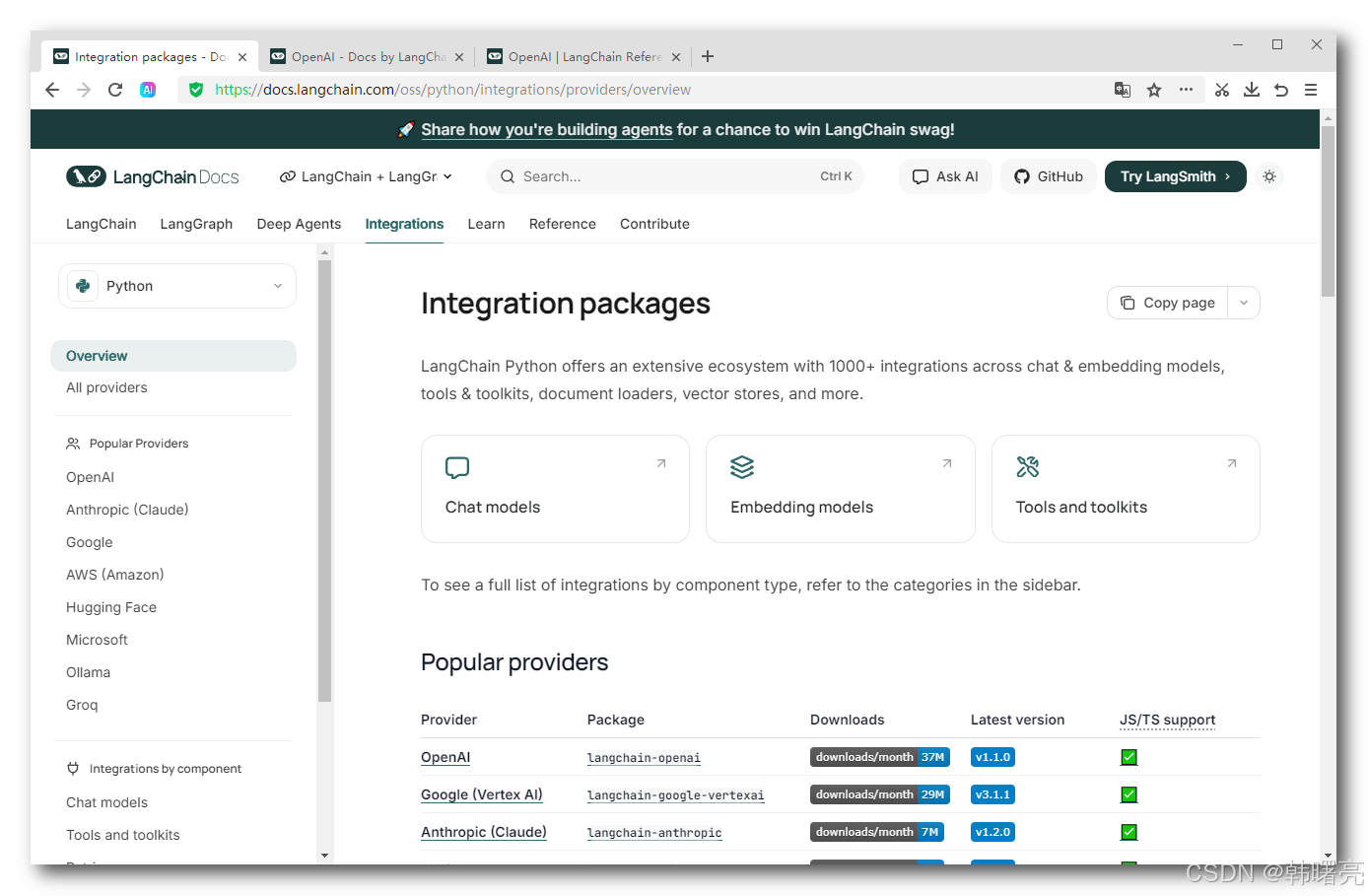Toggle the light/dark theme sun icon
This screenshot has width=1368, height=896.
(1269, 176)
